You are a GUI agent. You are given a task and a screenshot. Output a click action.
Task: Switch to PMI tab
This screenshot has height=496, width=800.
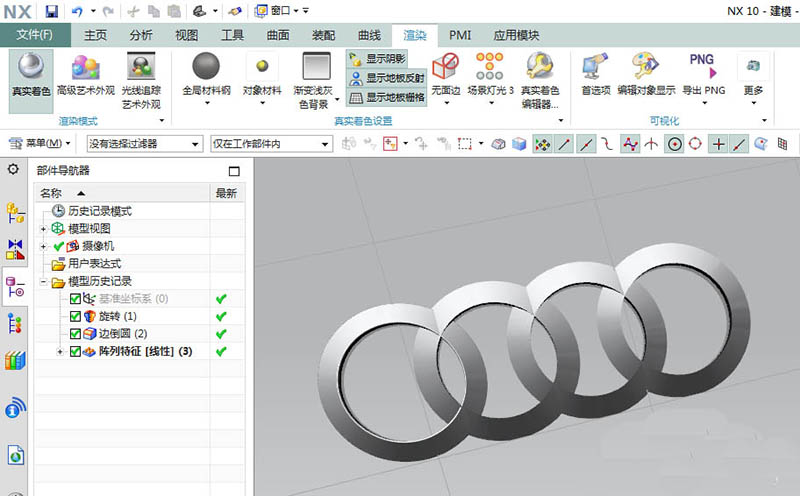pos(460,35)
